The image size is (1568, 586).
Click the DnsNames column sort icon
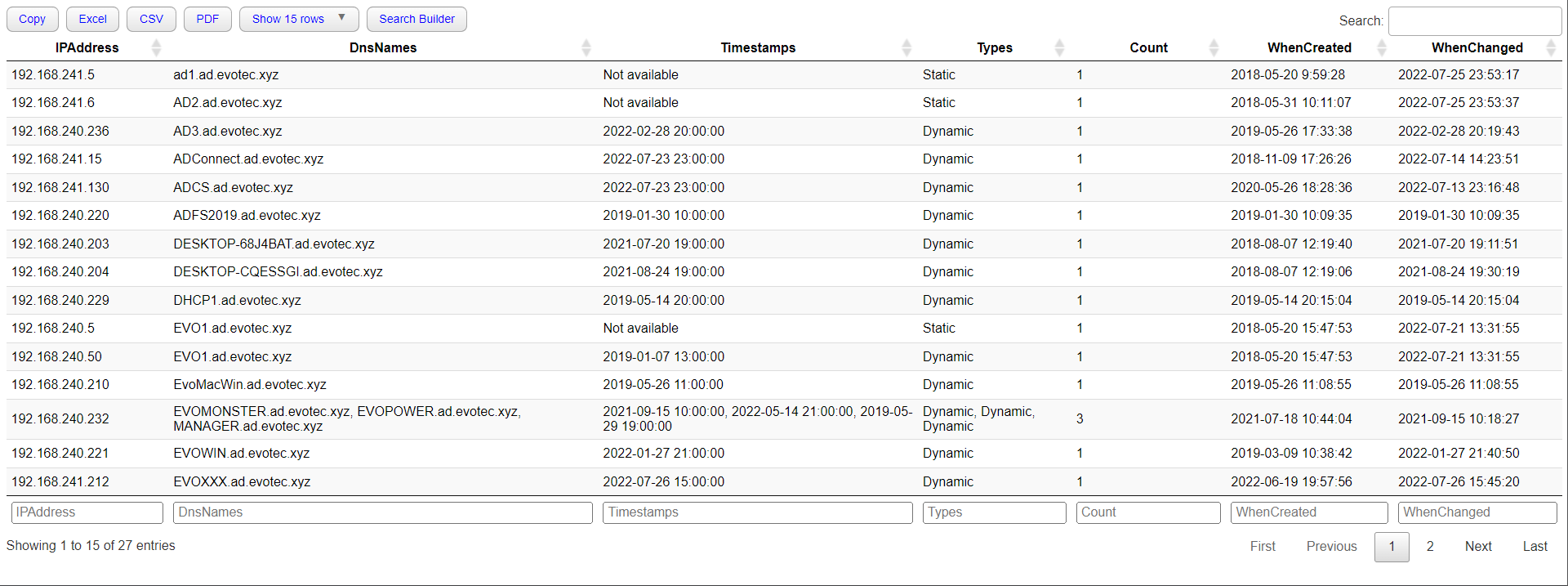[586, 48]
